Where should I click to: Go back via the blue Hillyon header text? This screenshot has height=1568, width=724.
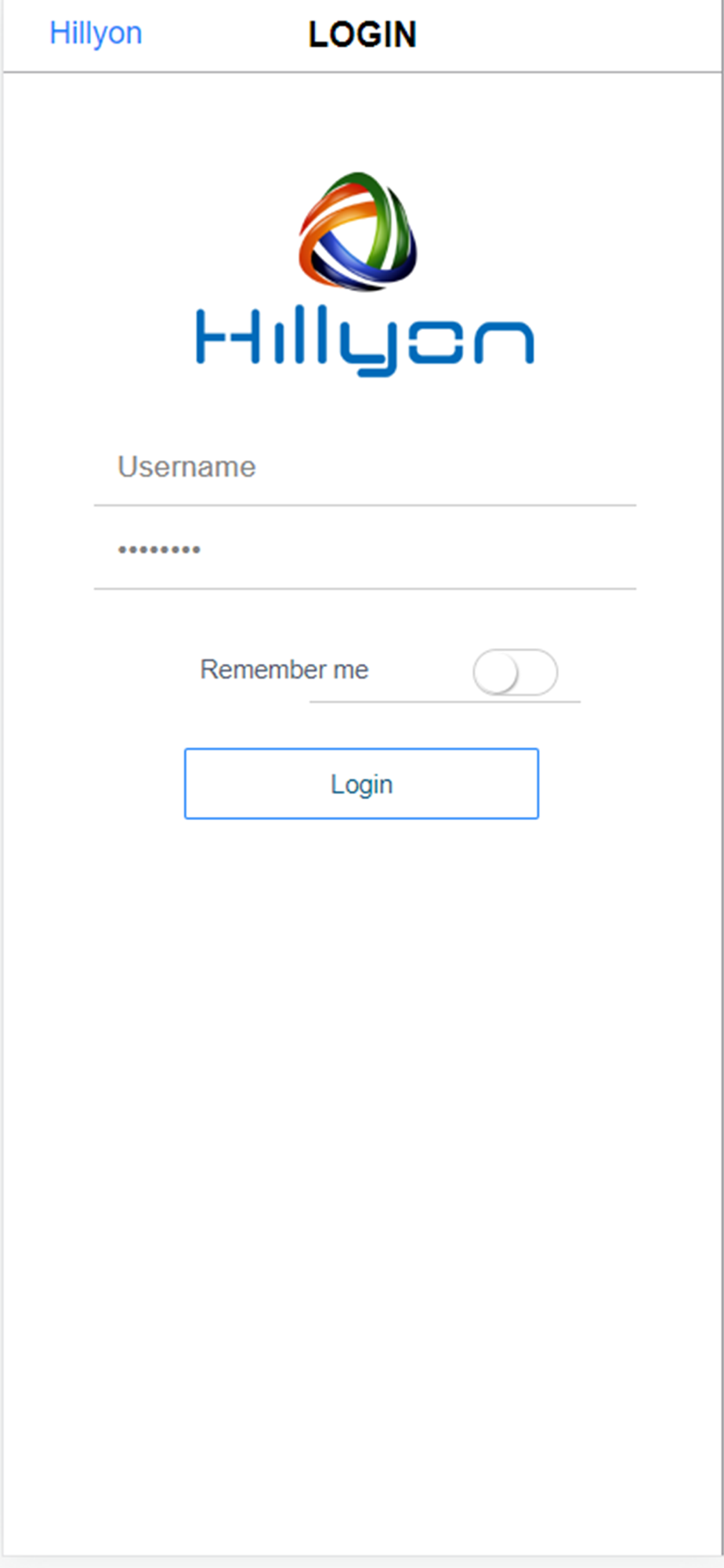(96, 34)
